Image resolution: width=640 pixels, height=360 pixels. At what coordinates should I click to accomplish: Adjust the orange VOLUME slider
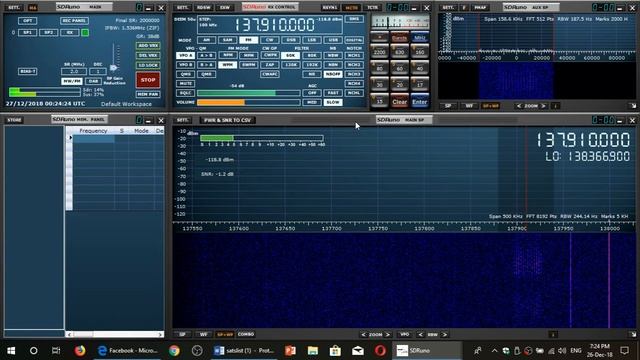pyautogui.click(x=248, y=102)
